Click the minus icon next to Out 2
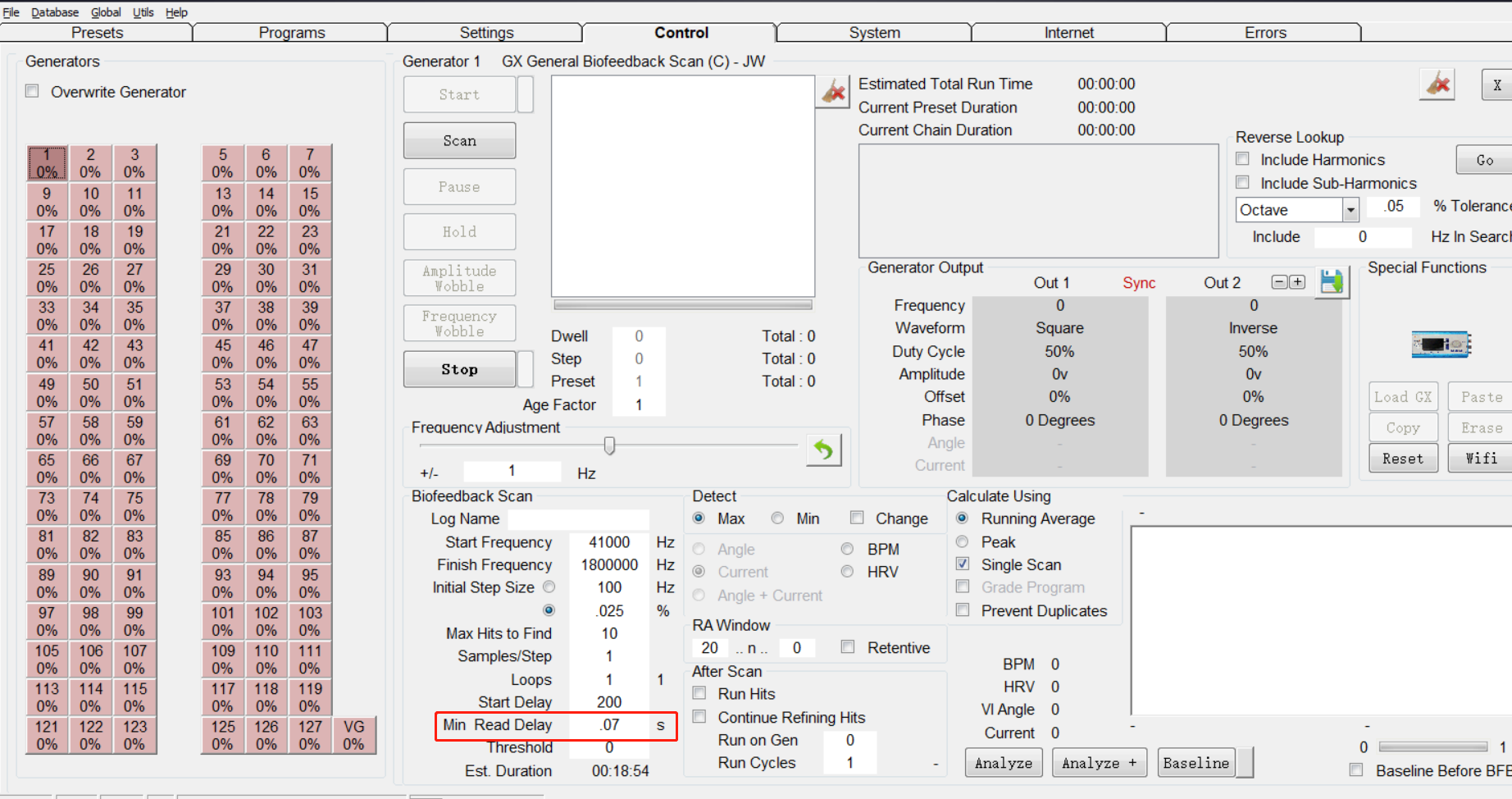 pos(1279,282)
